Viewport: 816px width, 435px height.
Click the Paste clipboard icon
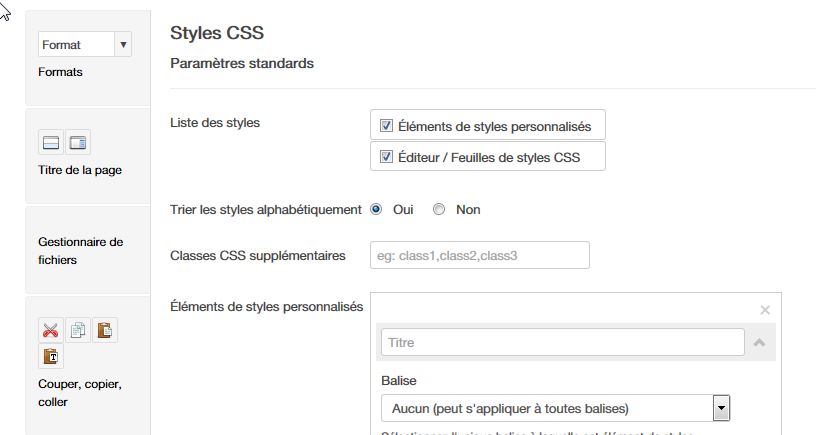click(x=105, y=330)
